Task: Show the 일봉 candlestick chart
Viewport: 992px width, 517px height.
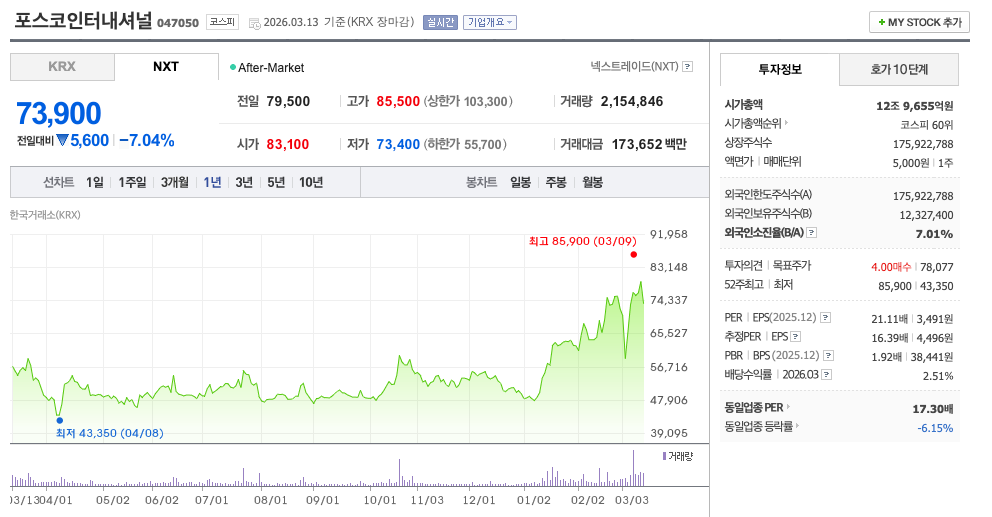Action: point(521,182)
